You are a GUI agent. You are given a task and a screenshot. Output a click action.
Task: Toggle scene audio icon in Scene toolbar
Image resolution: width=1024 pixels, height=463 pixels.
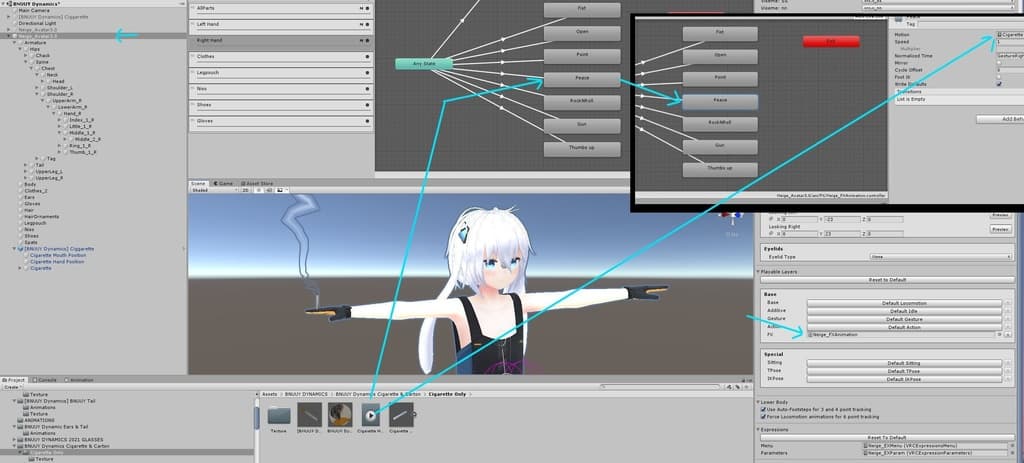[x=268, y=191]
